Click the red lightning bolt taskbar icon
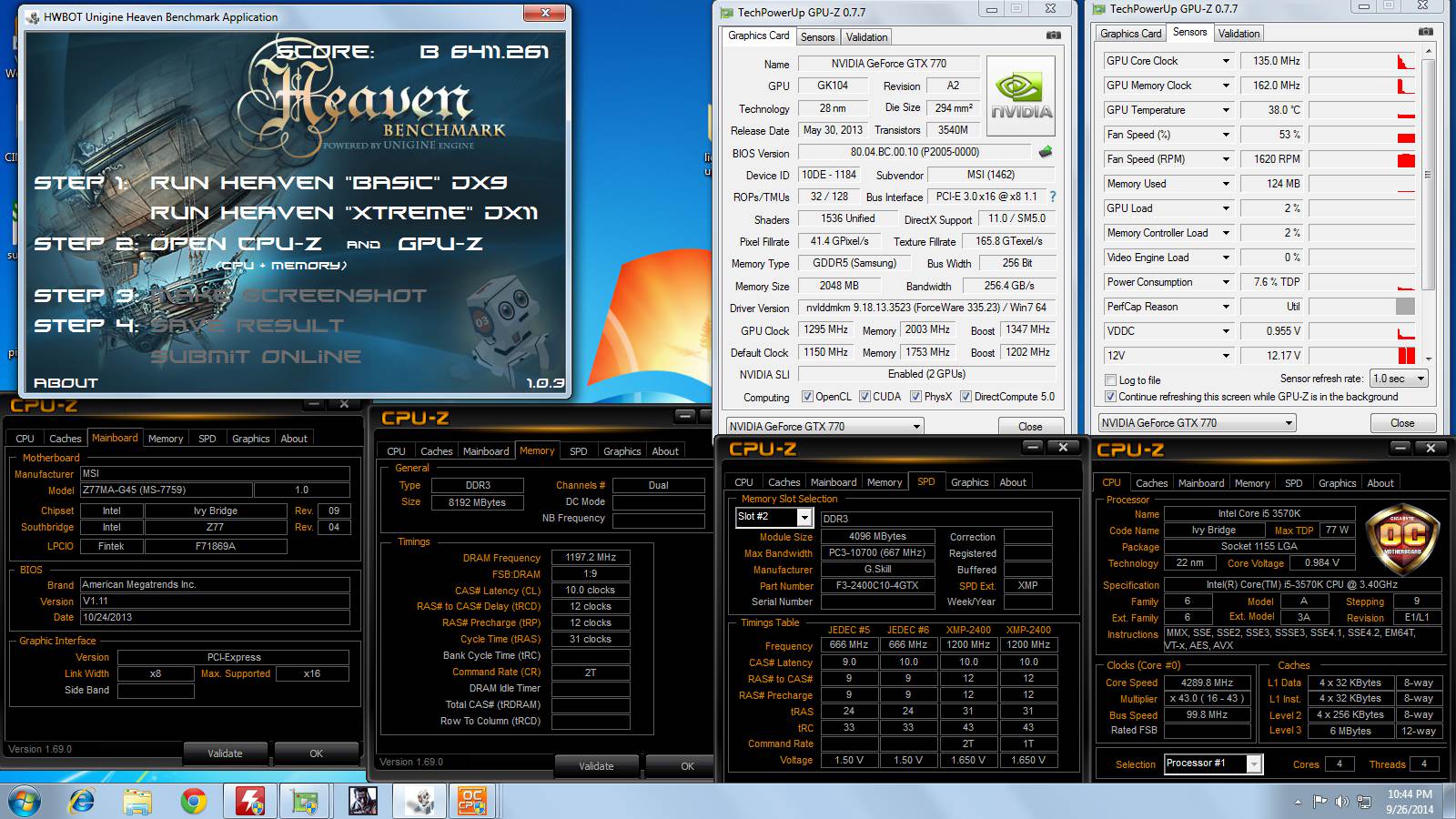 coord(250,801)
